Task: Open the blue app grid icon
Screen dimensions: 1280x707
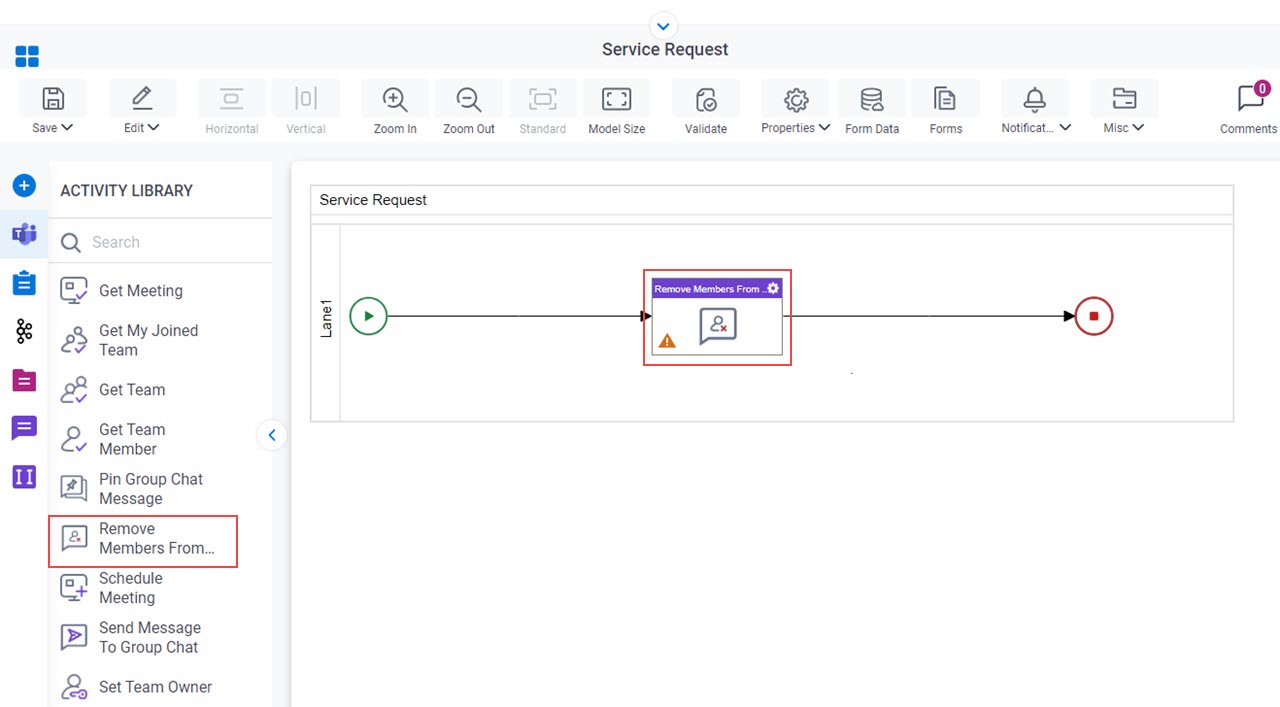Action: pyautogui.click(x=27, y=56)
